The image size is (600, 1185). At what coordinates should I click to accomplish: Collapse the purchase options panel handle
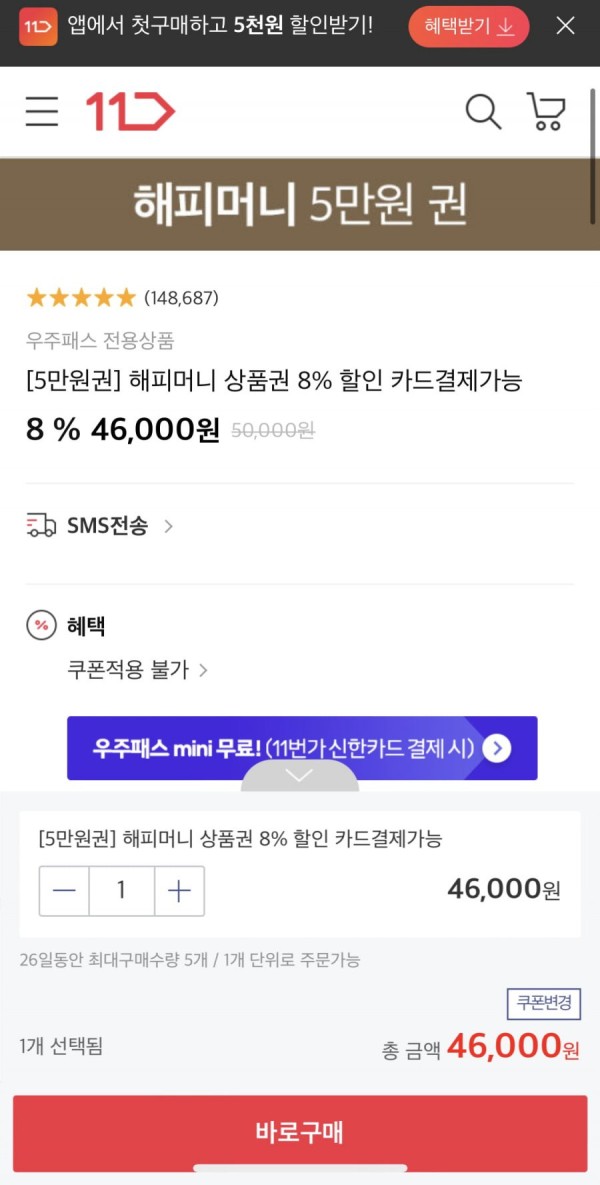[x=300, y=775]
